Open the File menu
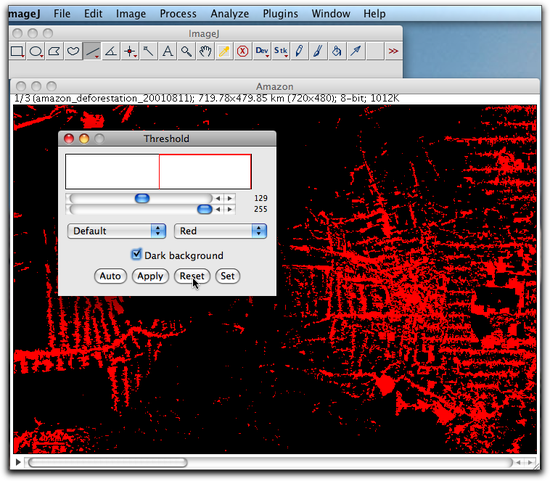Image resolution: width=550 pixels, height=481 pixels. tap(62, 14)
